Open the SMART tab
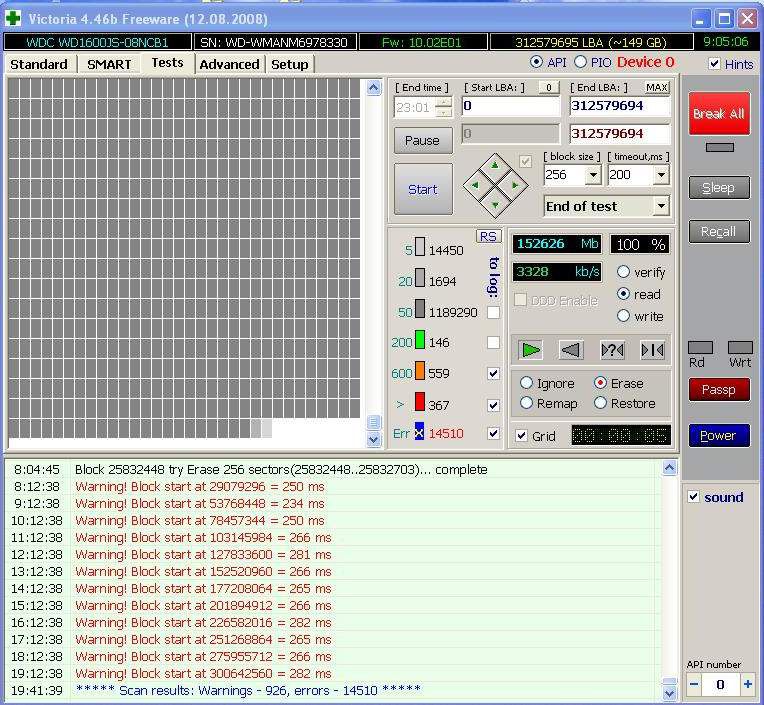 [109, 64]
